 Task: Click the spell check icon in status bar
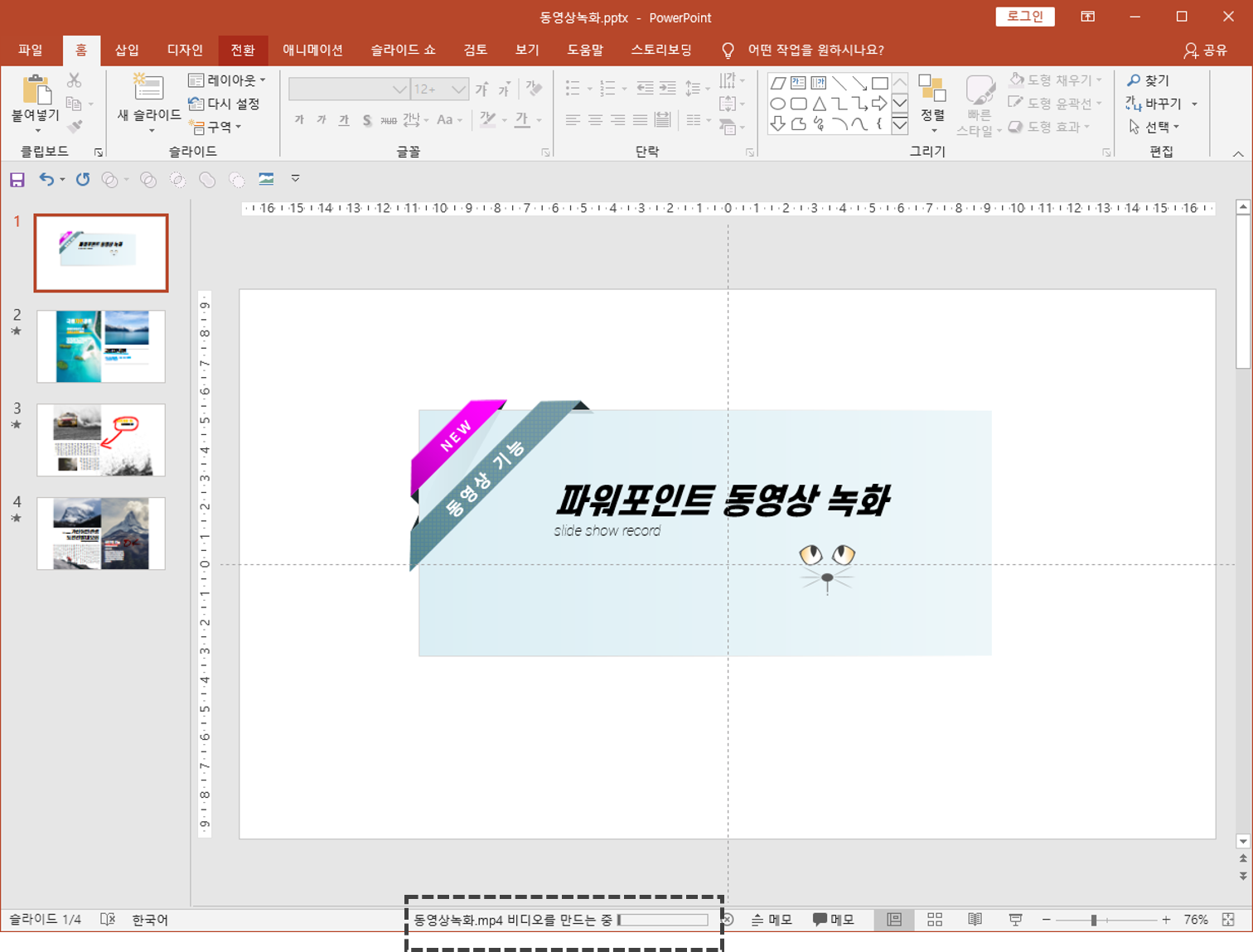108,920
